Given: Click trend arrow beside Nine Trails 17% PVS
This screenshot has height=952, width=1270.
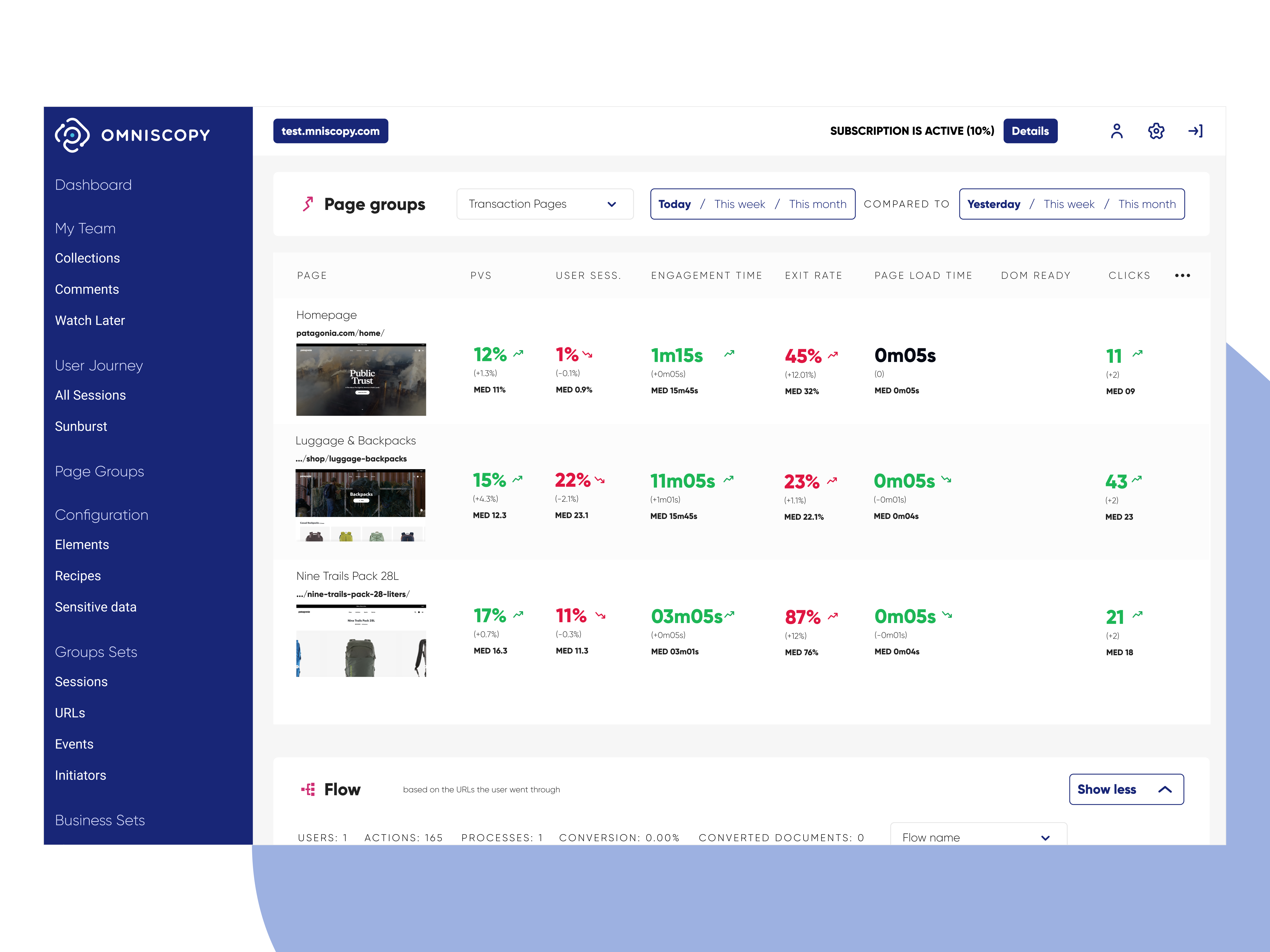Looking at the screenshot, I should pos(518,614).
